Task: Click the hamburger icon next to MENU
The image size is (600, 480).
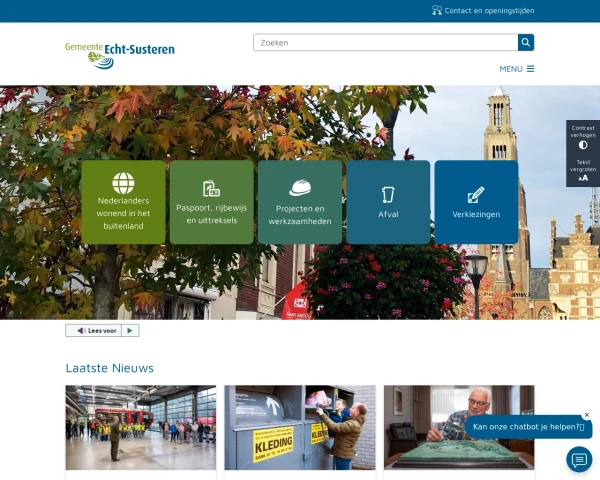Action: pos(530,69)
